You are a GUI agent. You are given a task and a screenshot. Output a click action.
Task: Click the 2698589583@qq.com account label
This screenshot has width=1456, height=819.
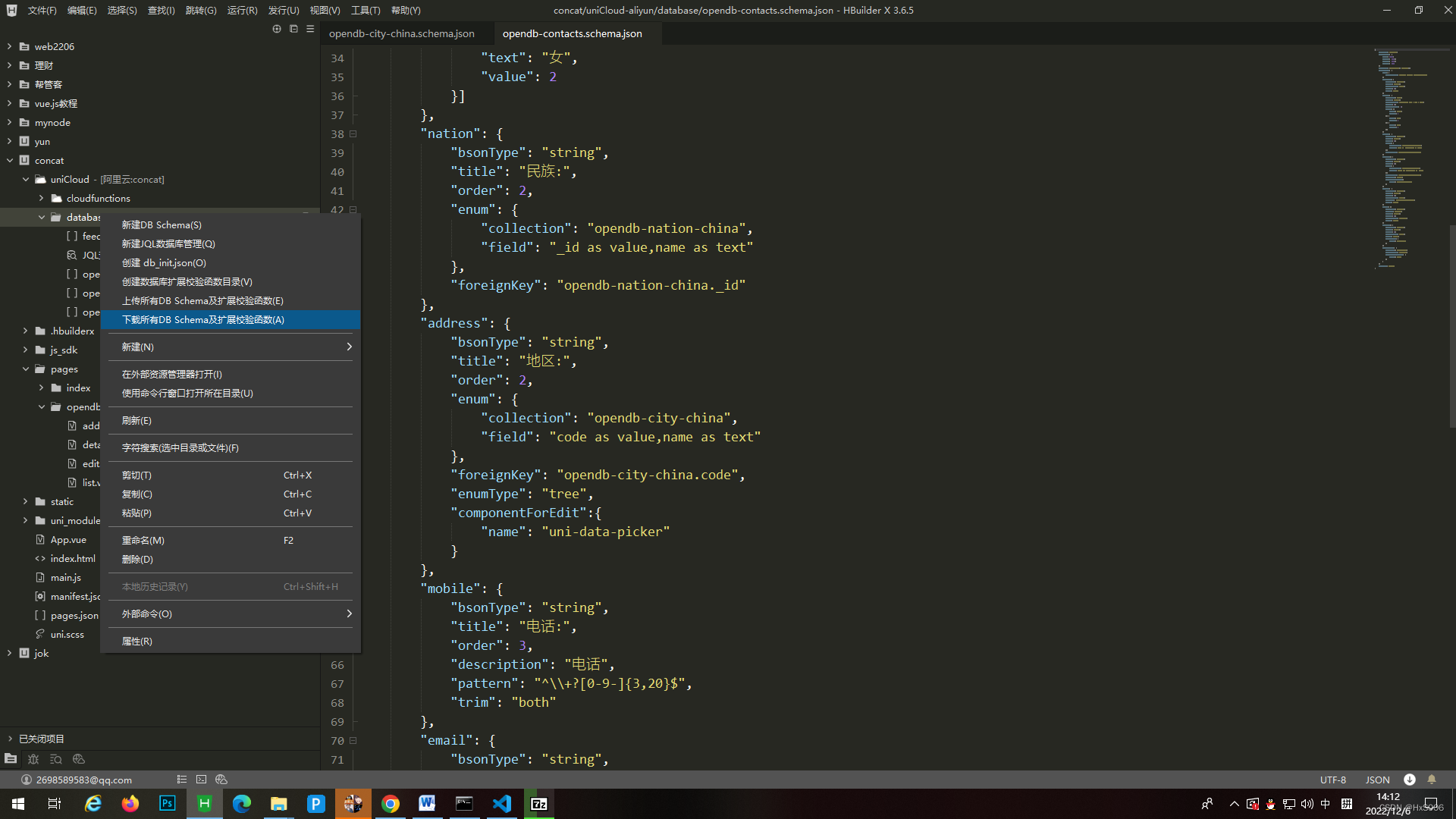coord(83,780)
